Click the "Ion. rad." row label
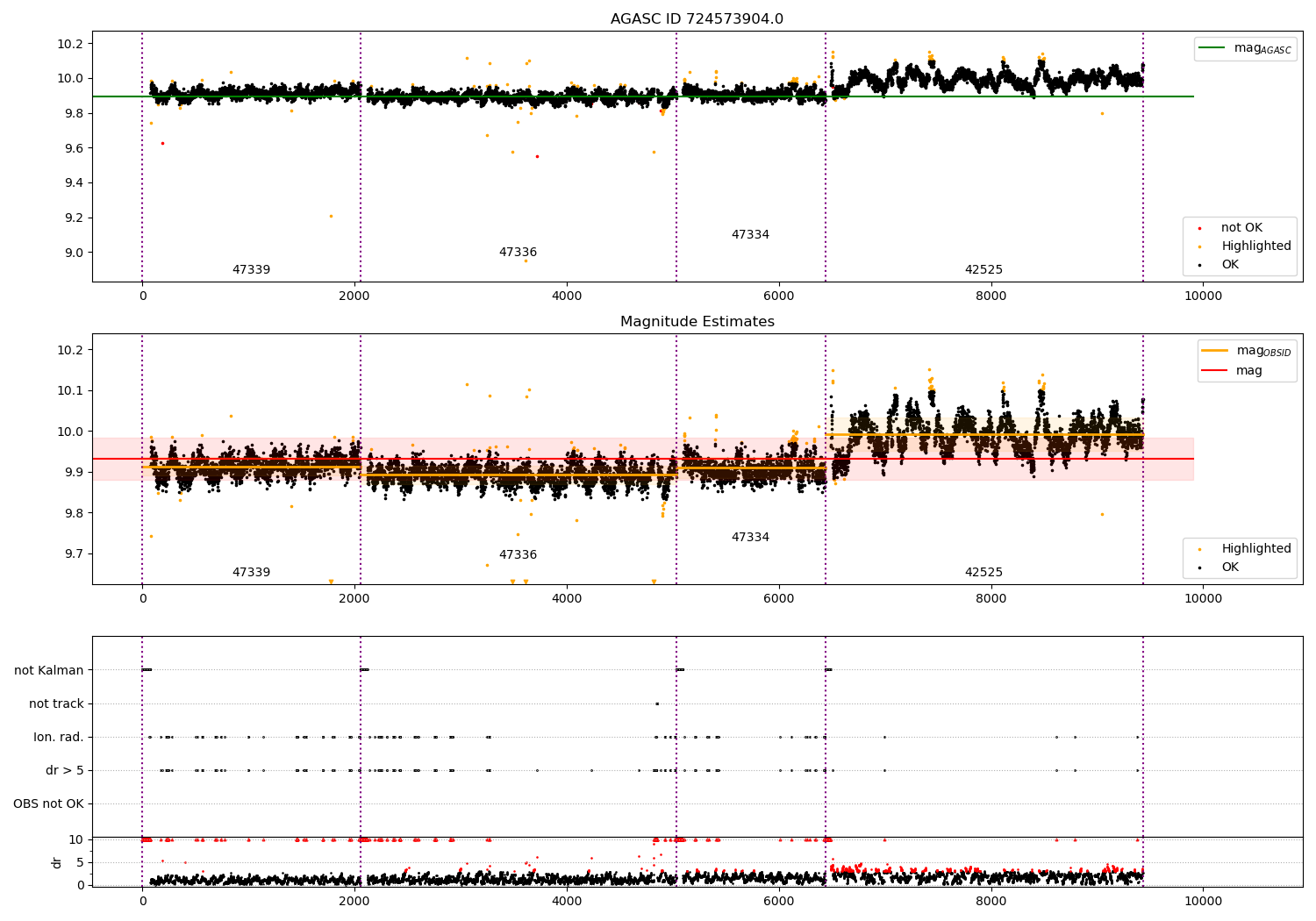 [x=59, y=737]
